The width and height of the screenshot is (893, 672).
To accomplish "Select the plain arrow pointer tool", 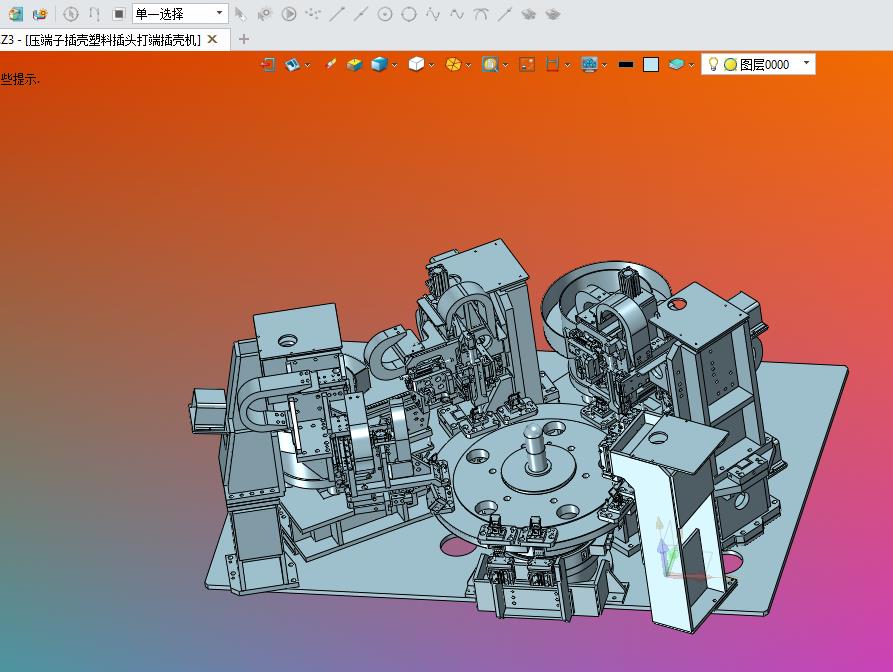I will [x=241, y=14].
